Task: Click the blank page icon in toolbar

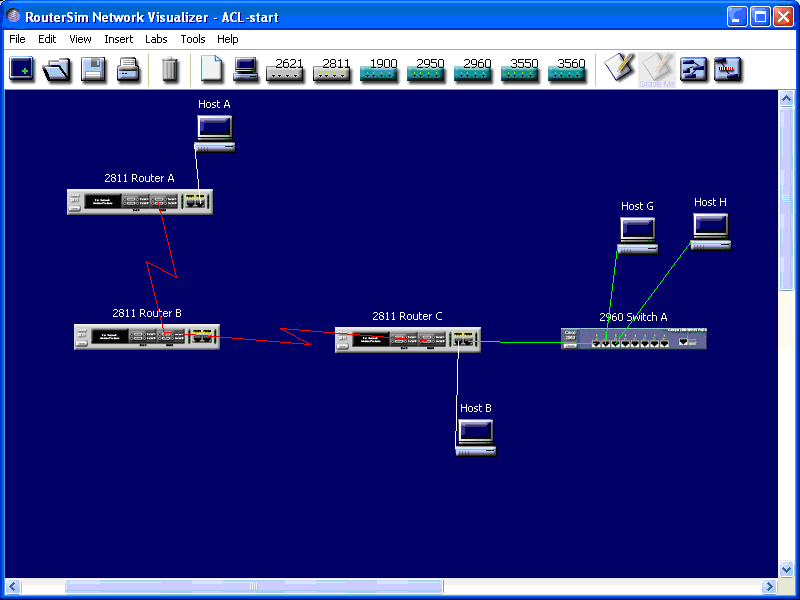Action: click(x=211, y=68)
